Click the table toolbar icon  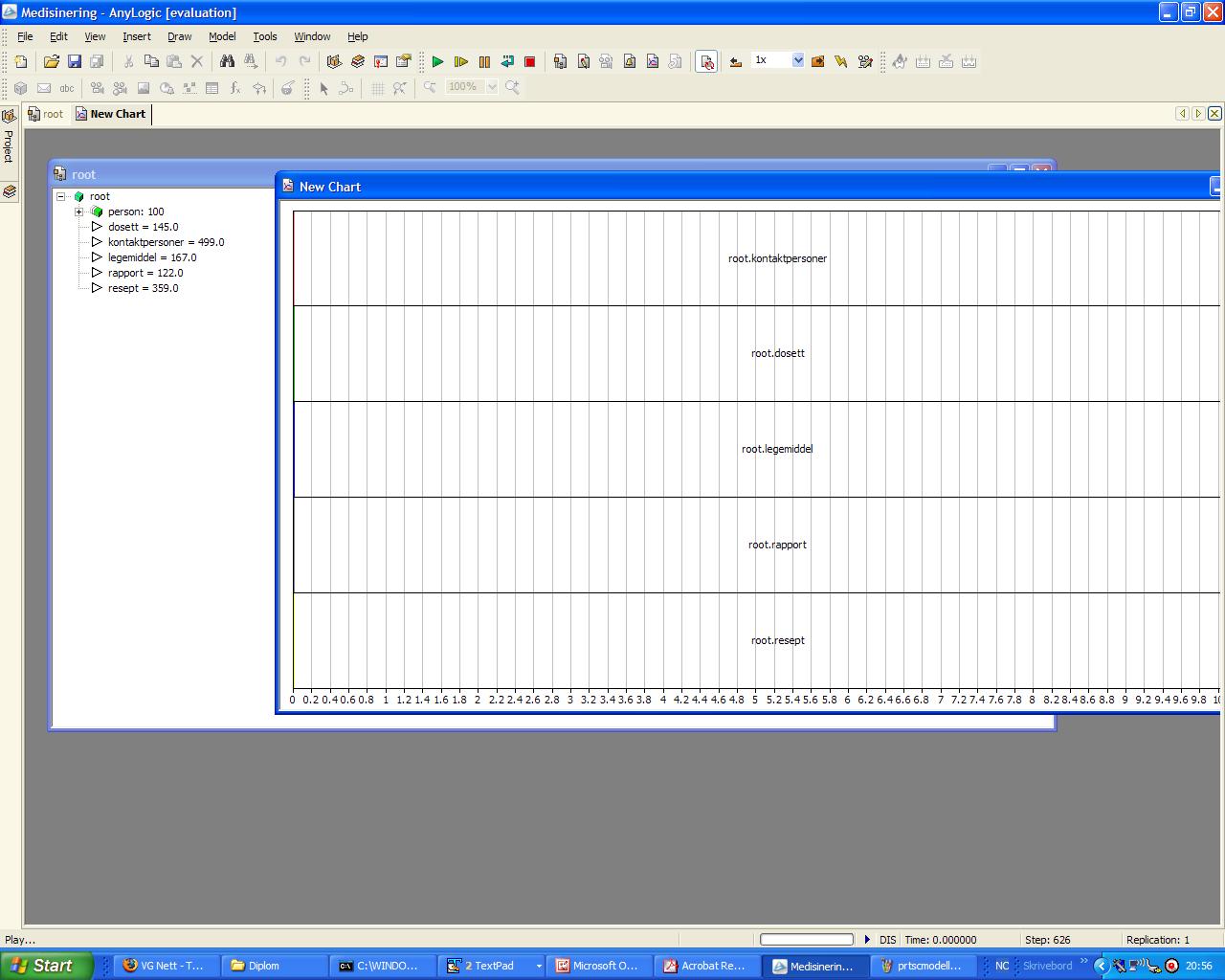pos(212,88)
